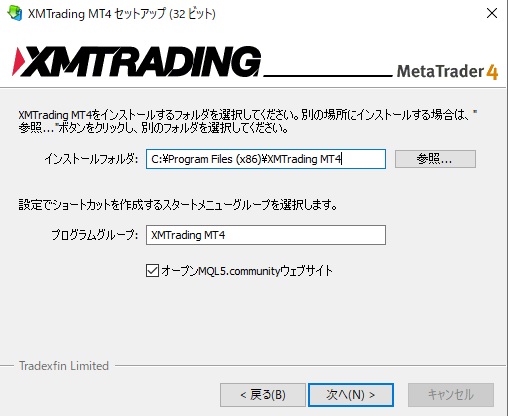Proceed with the 次へ(N) button

click(351, 395)
